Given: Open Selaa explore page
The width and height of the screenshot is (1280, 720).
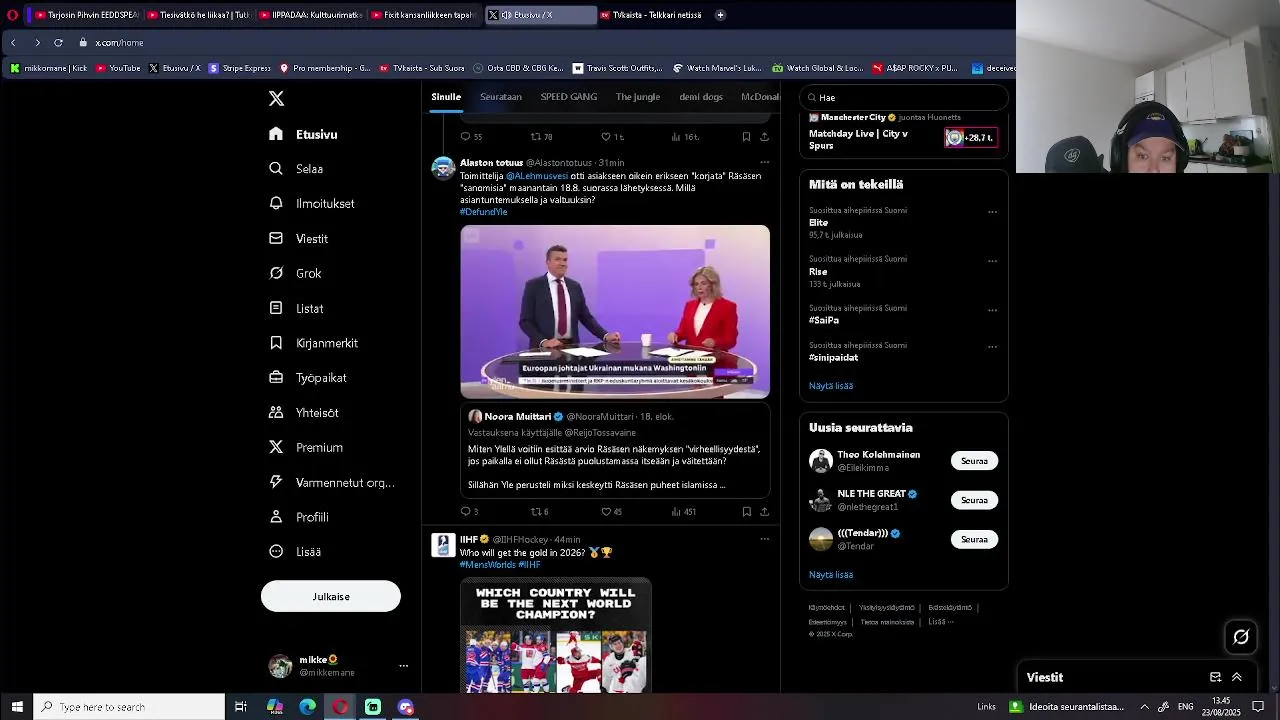Looking at the screenshot, I should point(296,169).
